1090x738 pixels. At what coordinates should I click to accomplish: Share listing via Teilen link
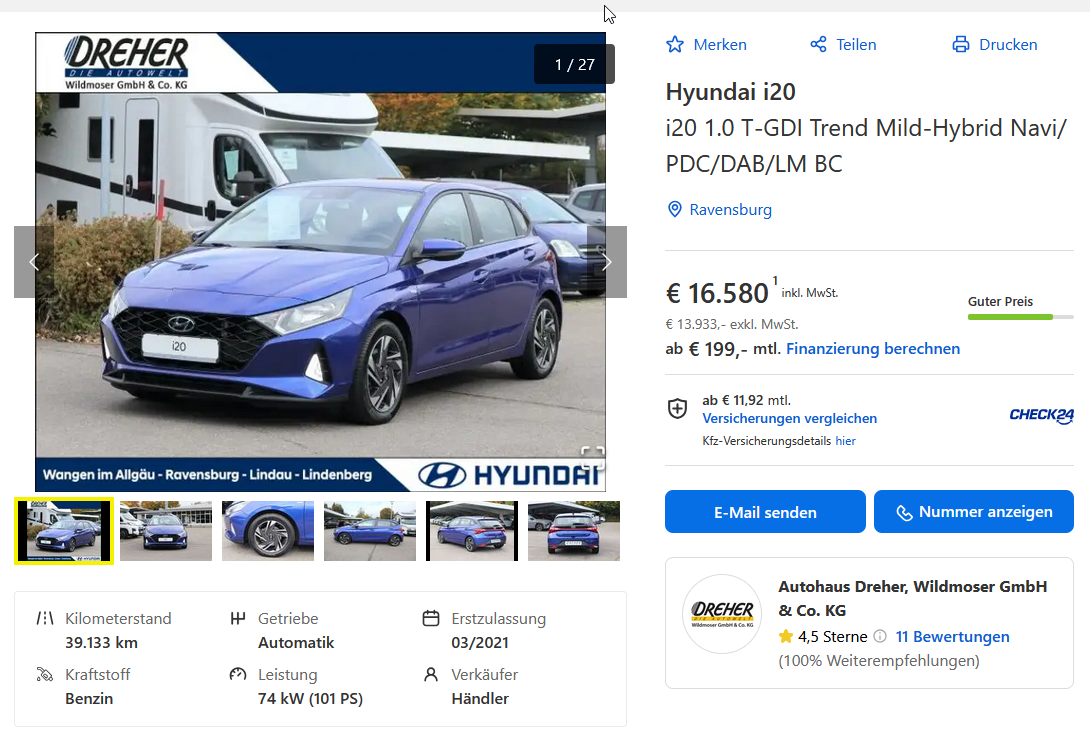click(x=856, y=44)
